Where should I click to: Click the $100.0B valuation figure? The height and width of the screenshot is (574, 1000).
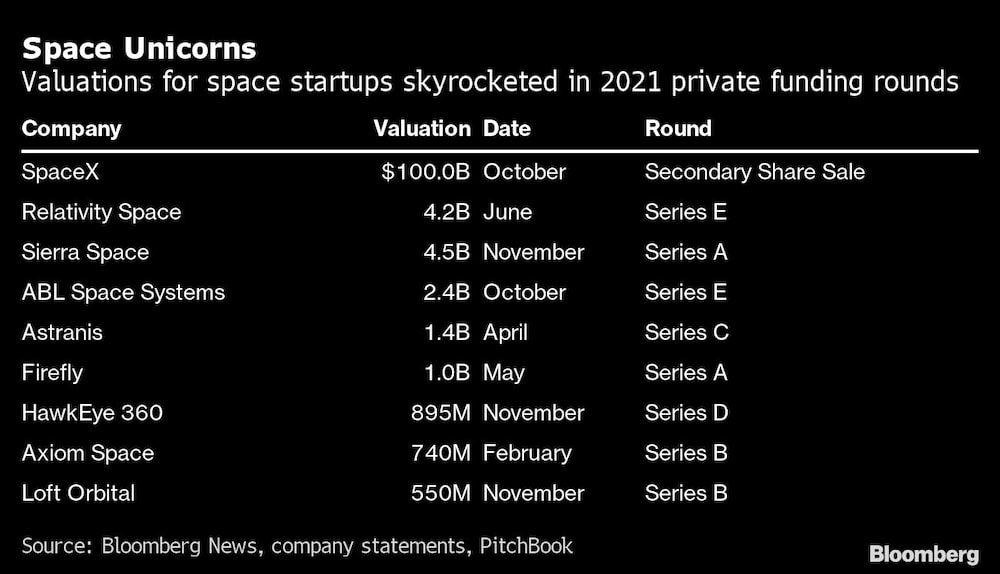pyautogui.click(x=425, y=172)
